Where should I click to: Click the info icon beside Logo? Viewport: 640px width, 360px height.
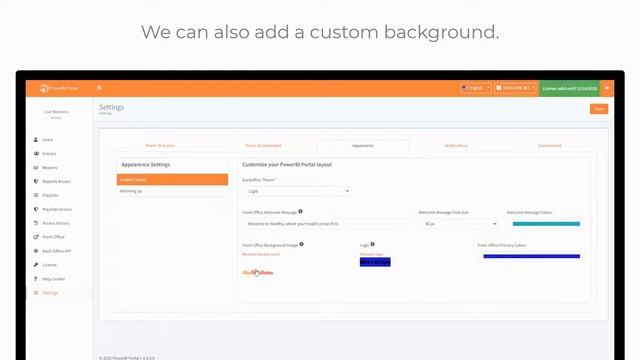372,244
